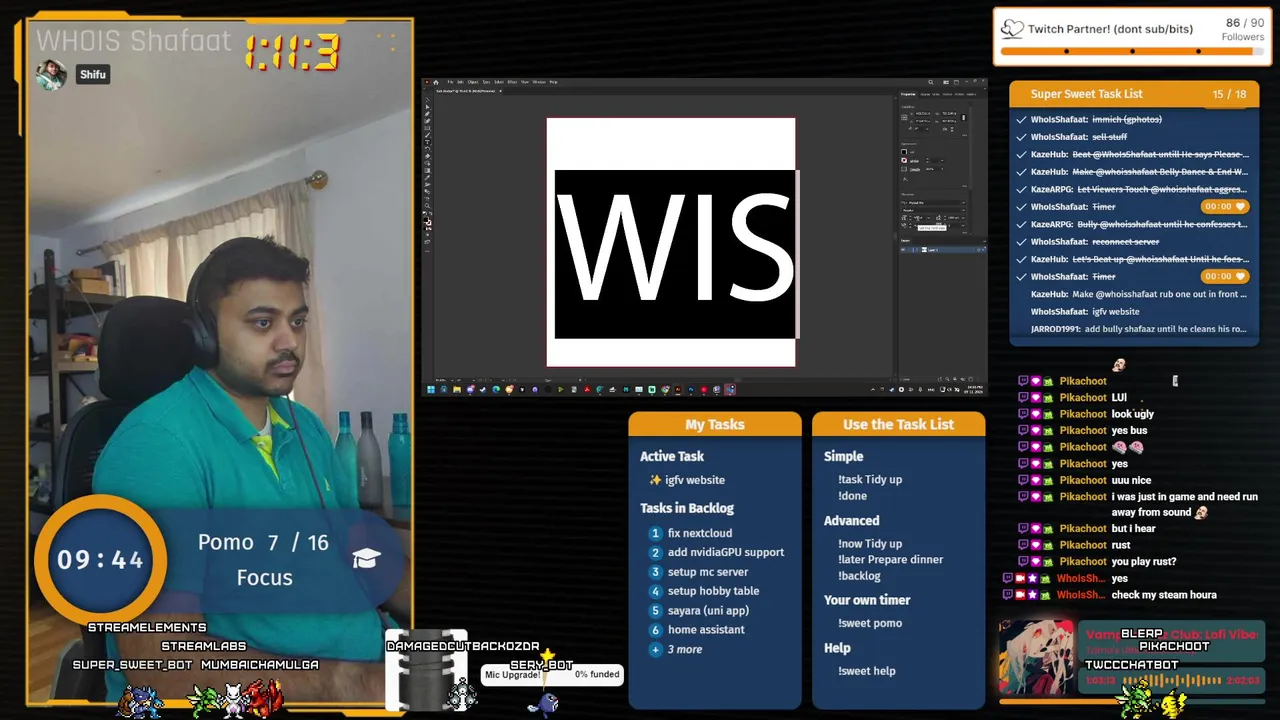Click the Fill color swatch in Appearance

pyautogui.click(x=904, y=152)
